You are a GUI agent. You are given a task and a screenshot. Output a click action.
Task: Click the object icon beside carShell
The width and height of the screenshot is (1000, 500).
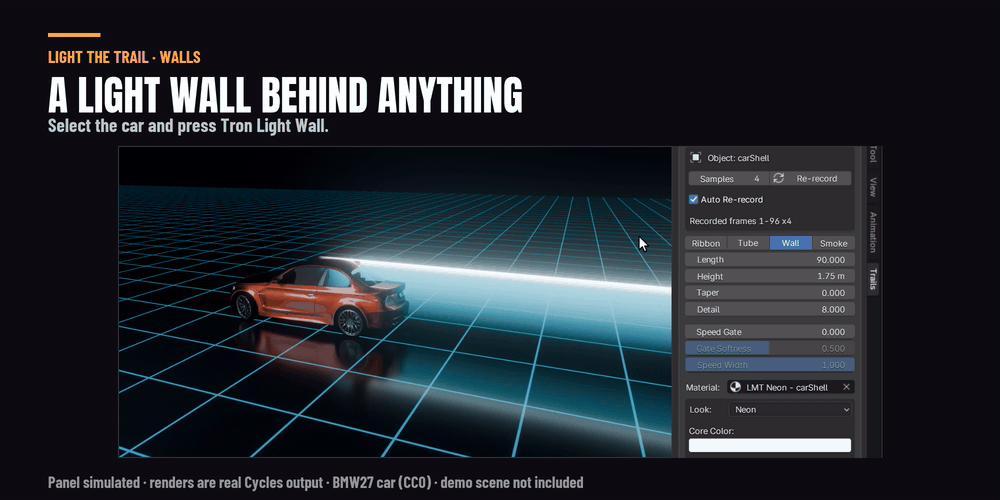click(x=696, y=158)
